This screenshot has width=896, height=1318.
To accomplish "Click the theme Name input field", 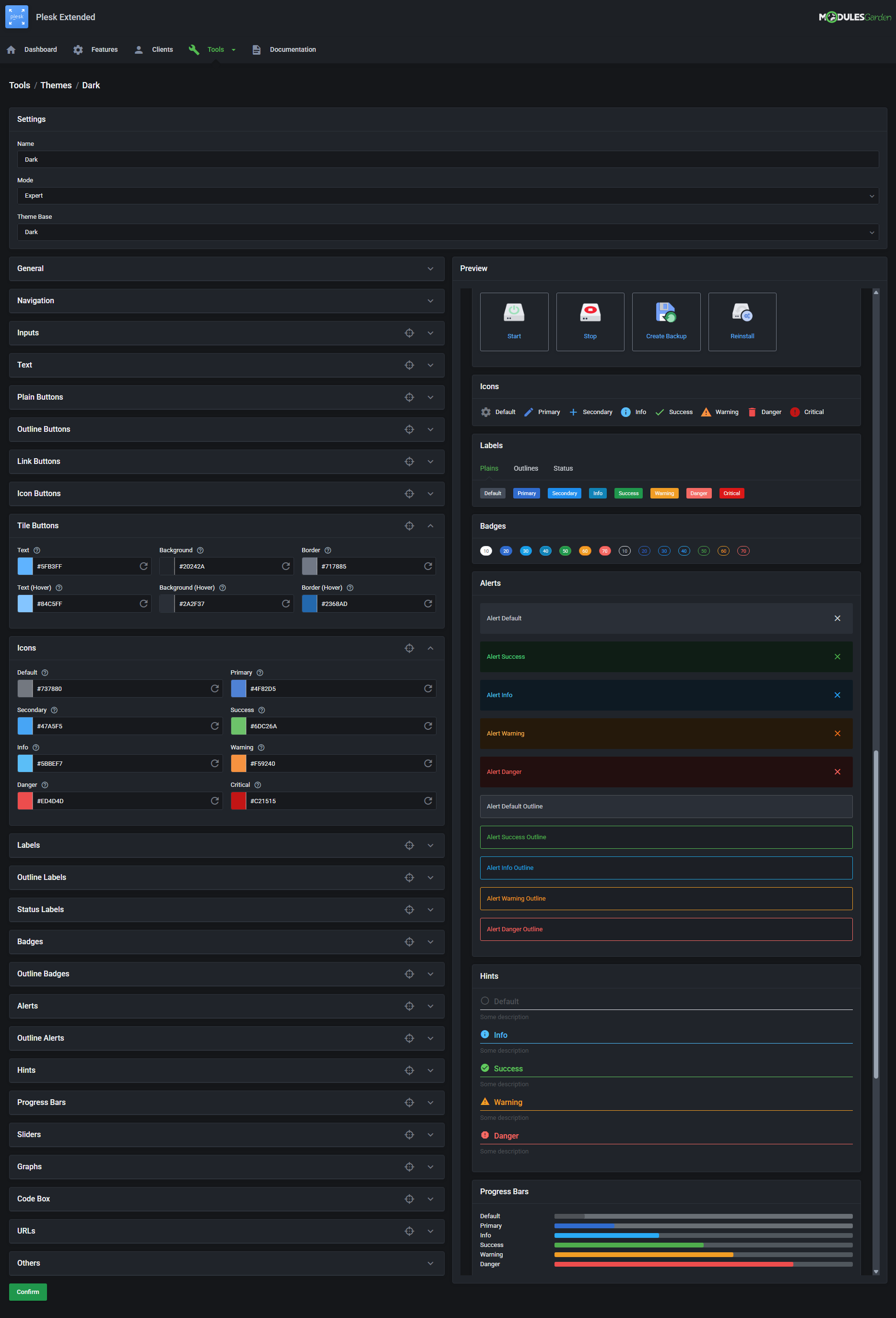I will pos(448,159).
